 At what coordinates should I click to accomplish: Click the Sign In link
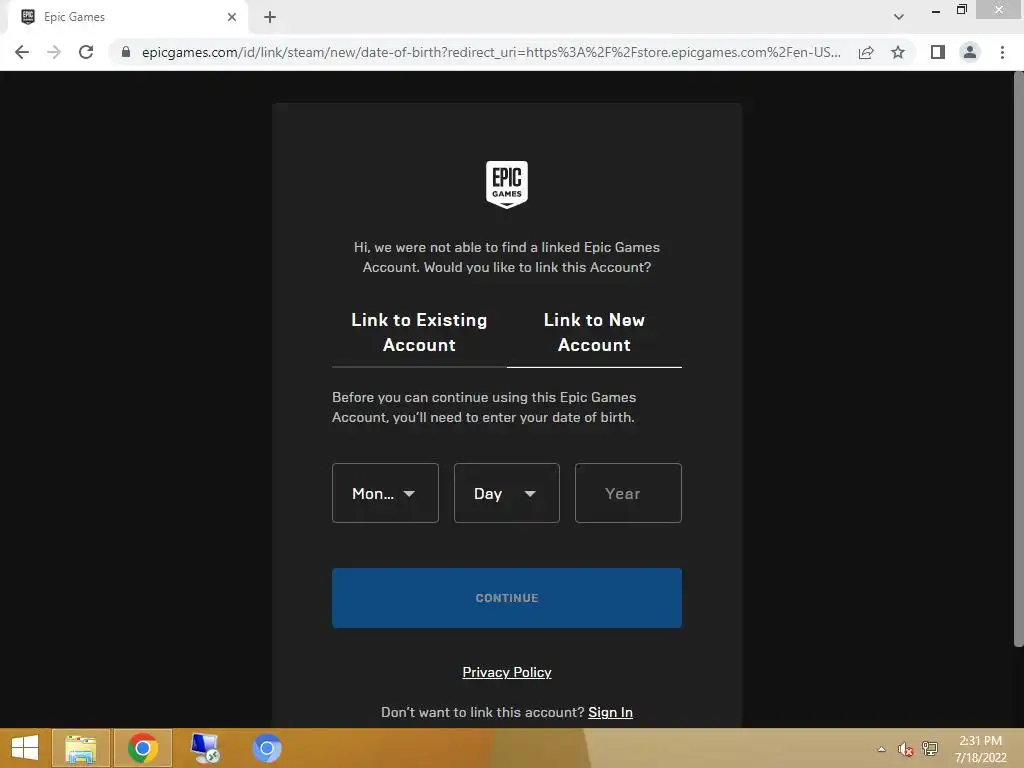(611, 712)
